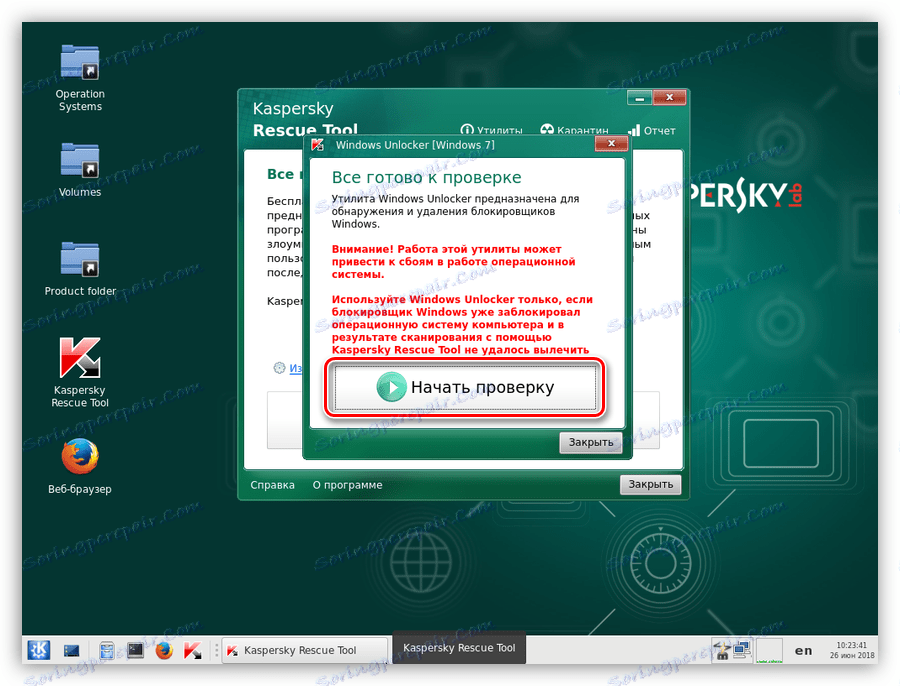Open the Operation Systems folder

click(78, 62)
